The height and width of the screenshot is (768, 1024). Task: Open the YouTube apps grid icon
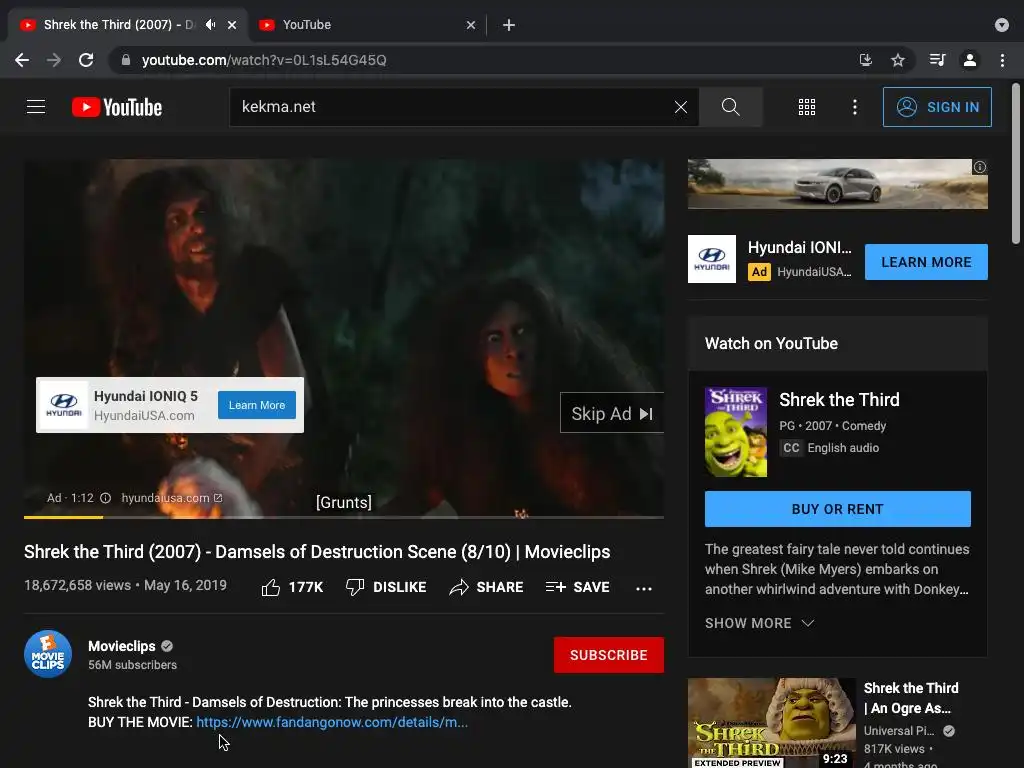807,107
